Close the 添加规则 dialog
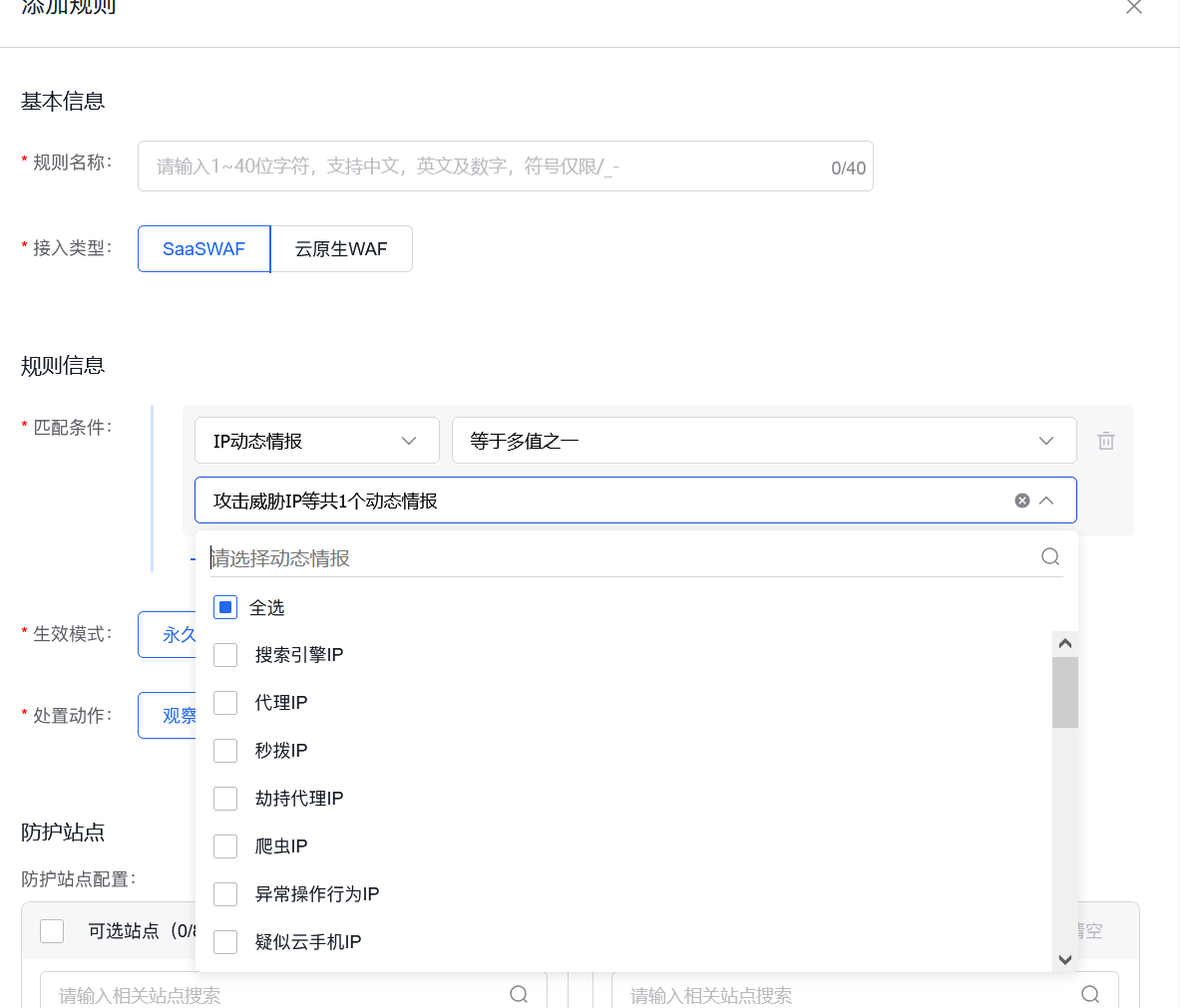Viewport: 1180px width, 1008px height. pos(1133,7)
